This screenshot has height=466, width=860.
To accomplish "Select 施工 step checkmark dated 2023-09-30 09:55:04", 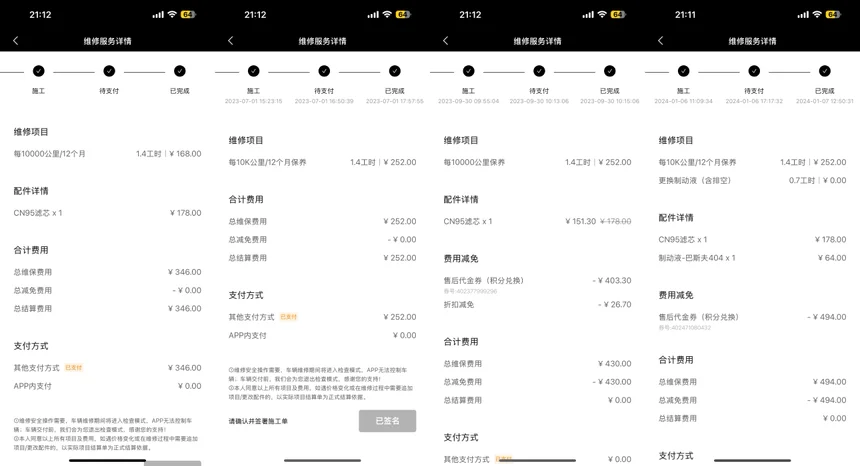I will point(468,71).
